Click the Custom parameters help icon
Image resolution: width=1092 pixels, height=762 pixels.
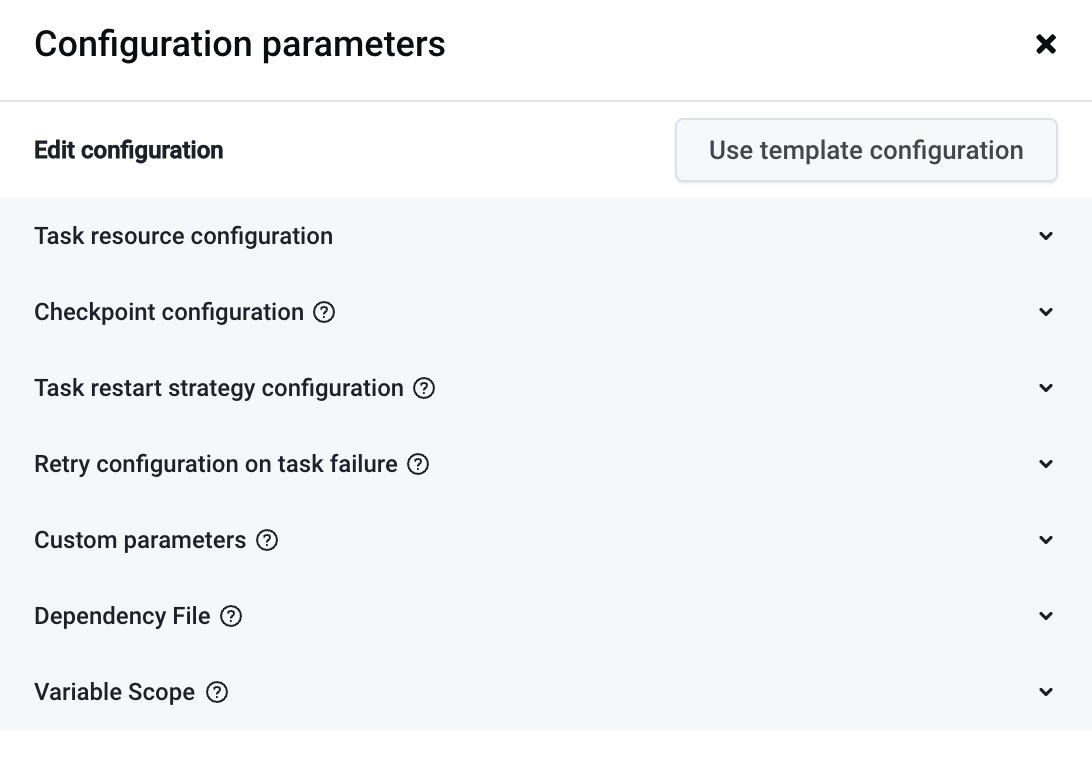(267, 540)
